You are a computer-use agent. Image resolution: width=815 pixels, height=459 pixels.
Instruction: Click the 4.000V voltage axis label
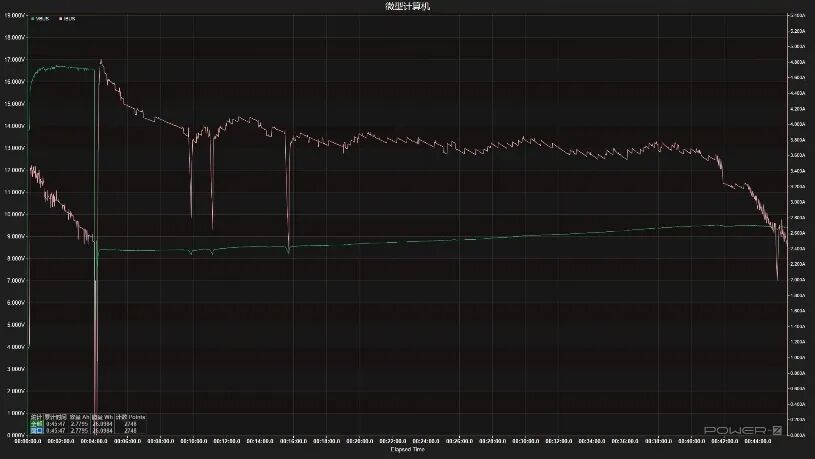[14, 347]
